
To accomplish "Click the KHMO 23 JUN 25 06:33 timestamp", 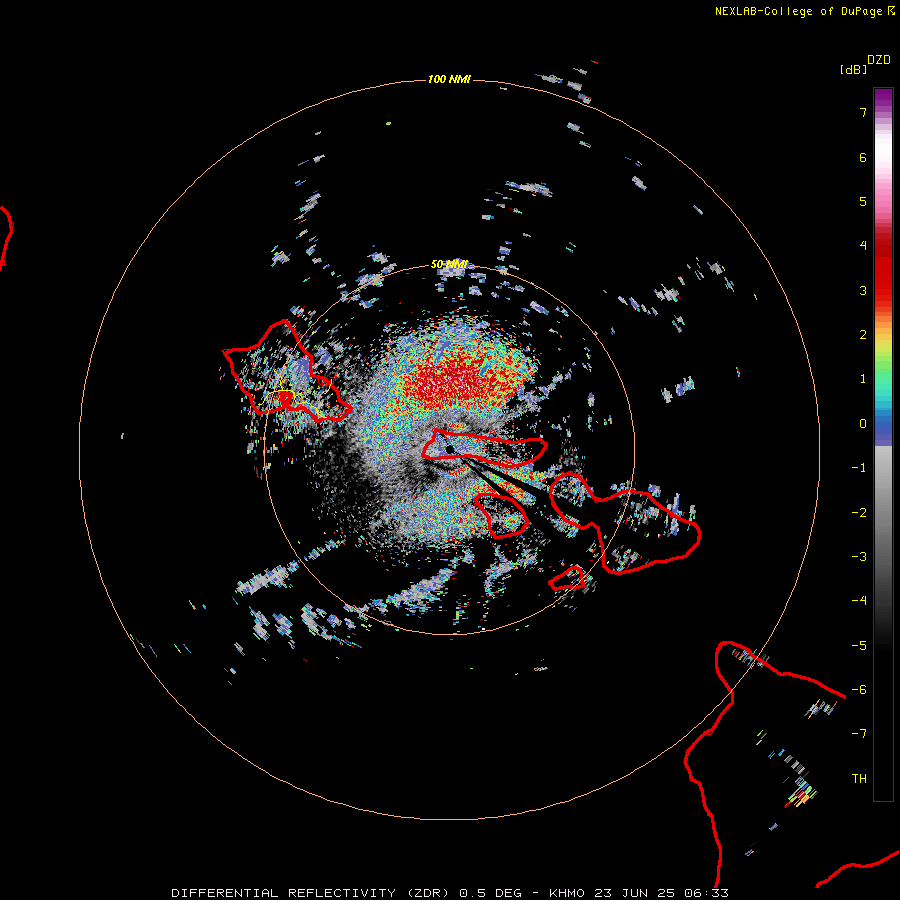I will click(639, 893).
